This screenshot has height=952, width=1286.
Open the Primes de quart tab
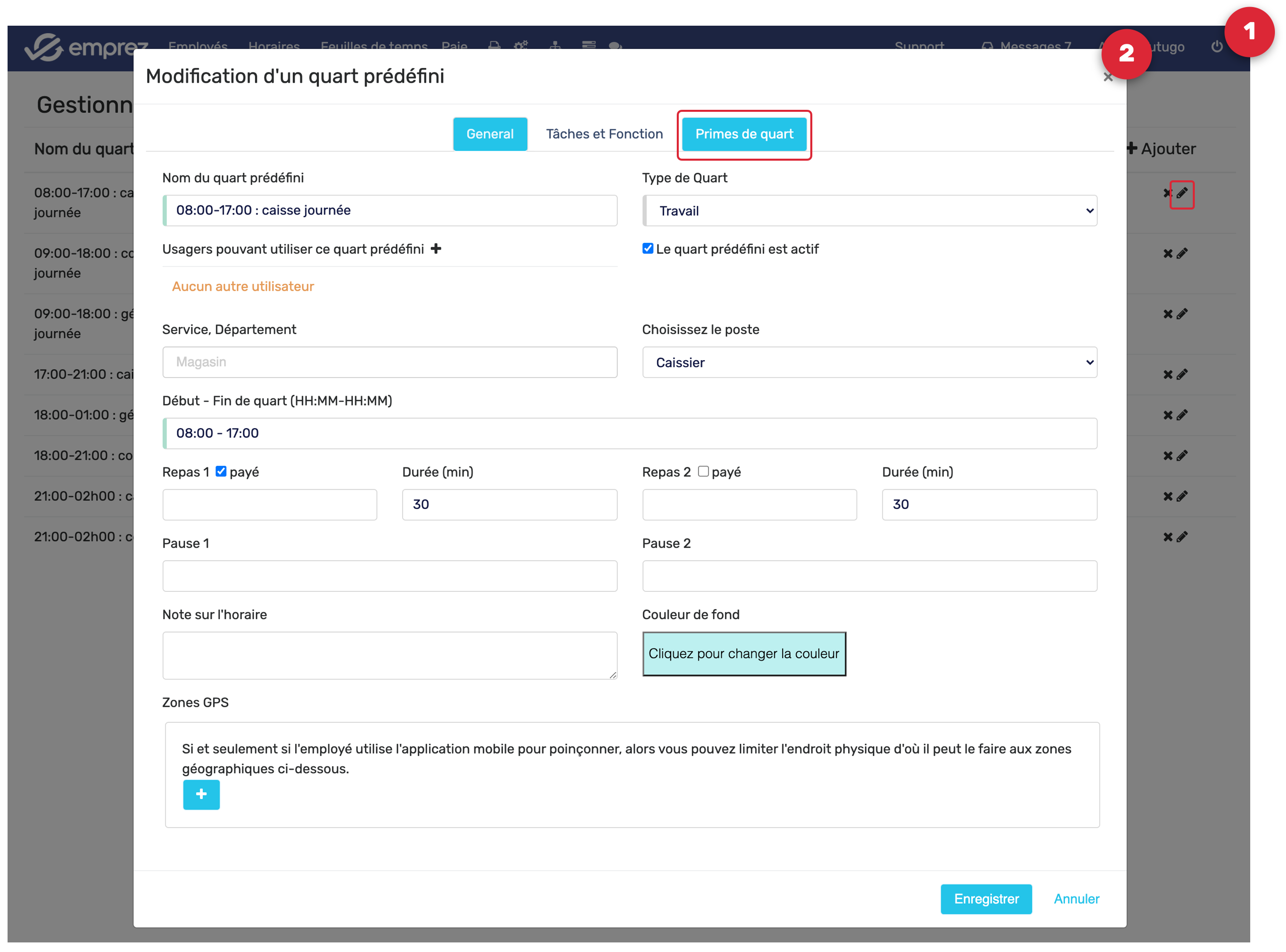point(744,134)
